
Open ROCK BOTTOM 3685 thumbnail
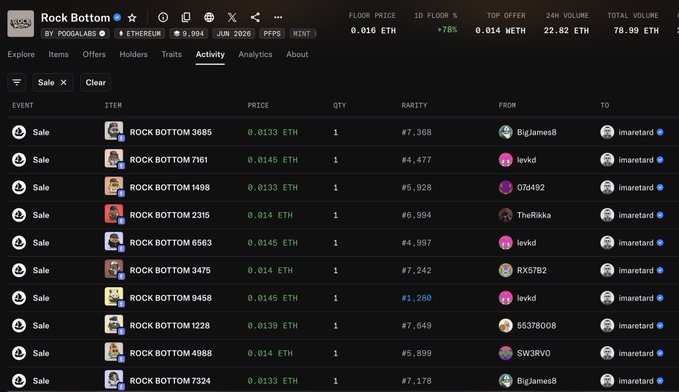[114, 131]
